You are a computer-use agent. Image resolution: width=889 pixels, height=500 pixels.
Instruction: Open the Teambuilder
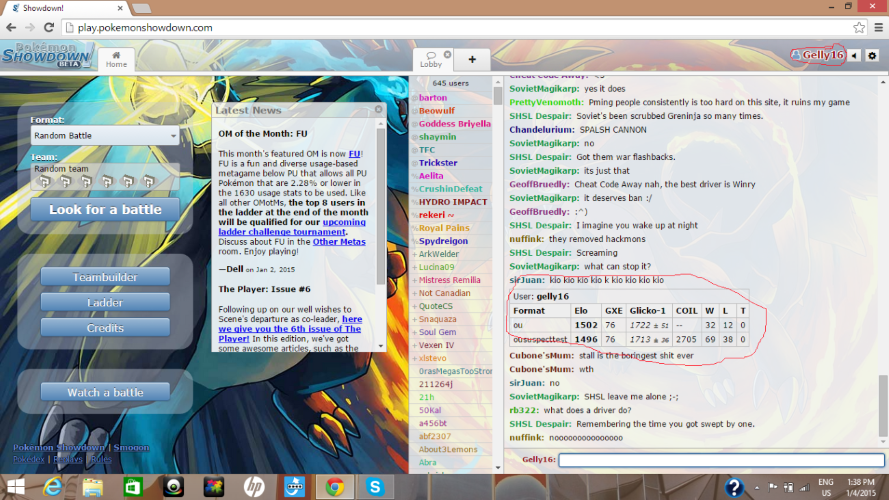pyautogui.click(x=105, y=277)
